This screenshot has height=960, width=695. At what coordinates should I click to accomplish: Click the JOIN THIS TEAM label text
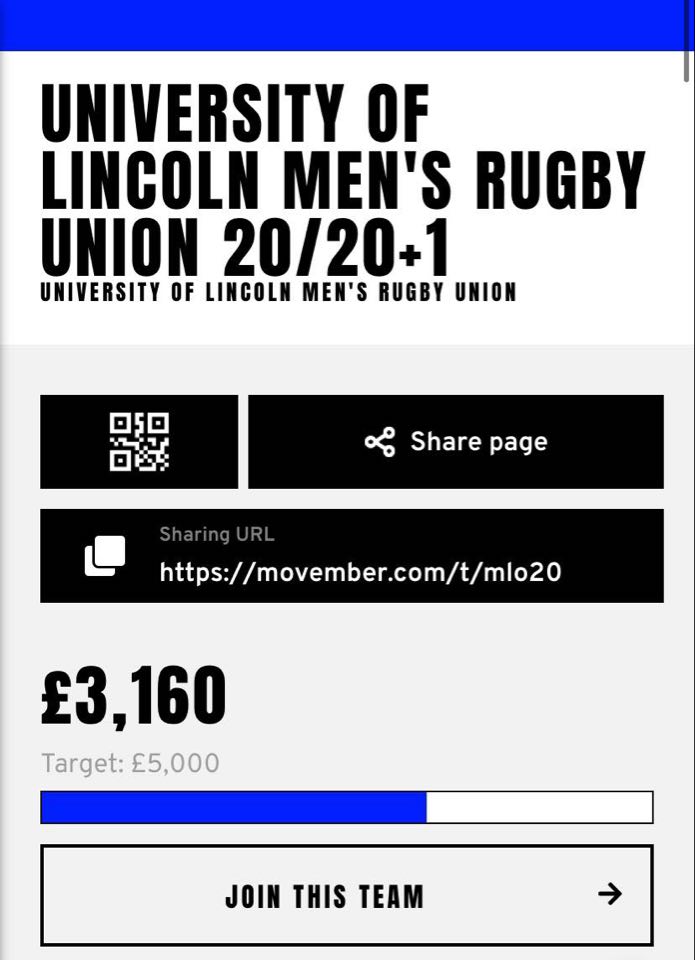tap(325, 896)
